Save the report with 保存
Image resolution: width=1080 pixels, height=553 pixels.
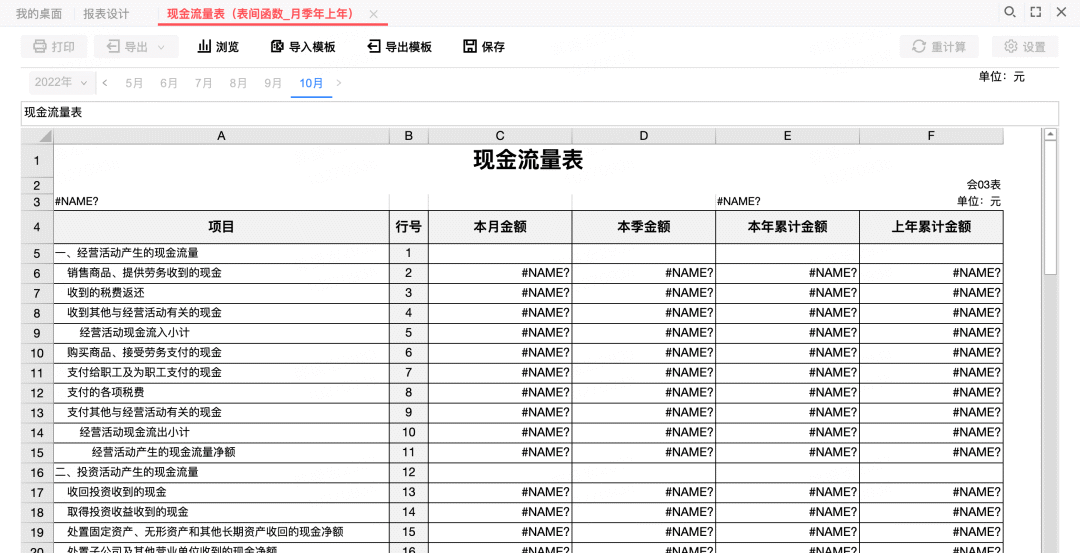(x=484, y=46)
